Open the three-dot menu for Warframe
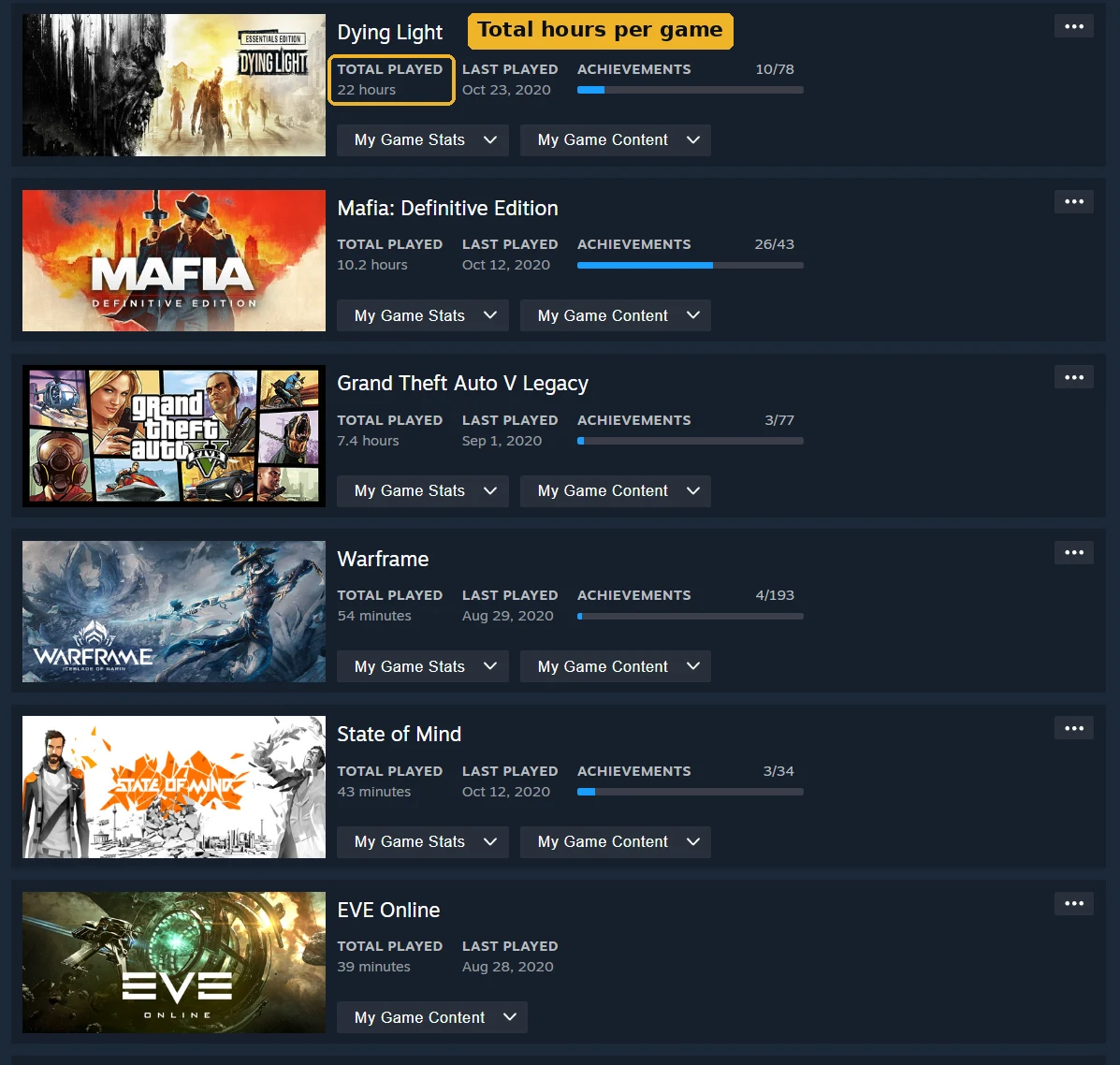 1073,552
